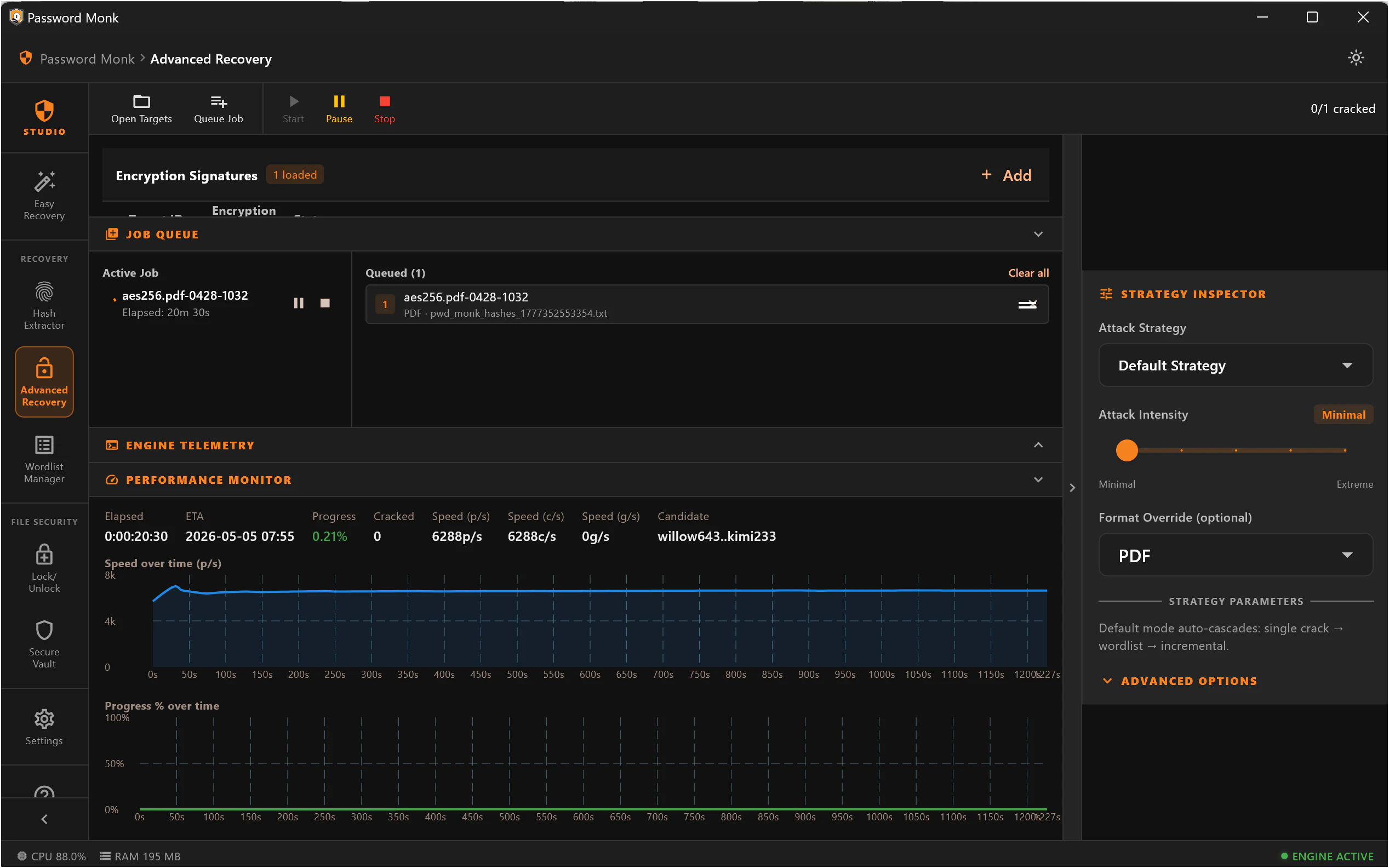Add a new encryption signature
Viewport: 1389px width, 868px height.
[x=1006, y=175]
